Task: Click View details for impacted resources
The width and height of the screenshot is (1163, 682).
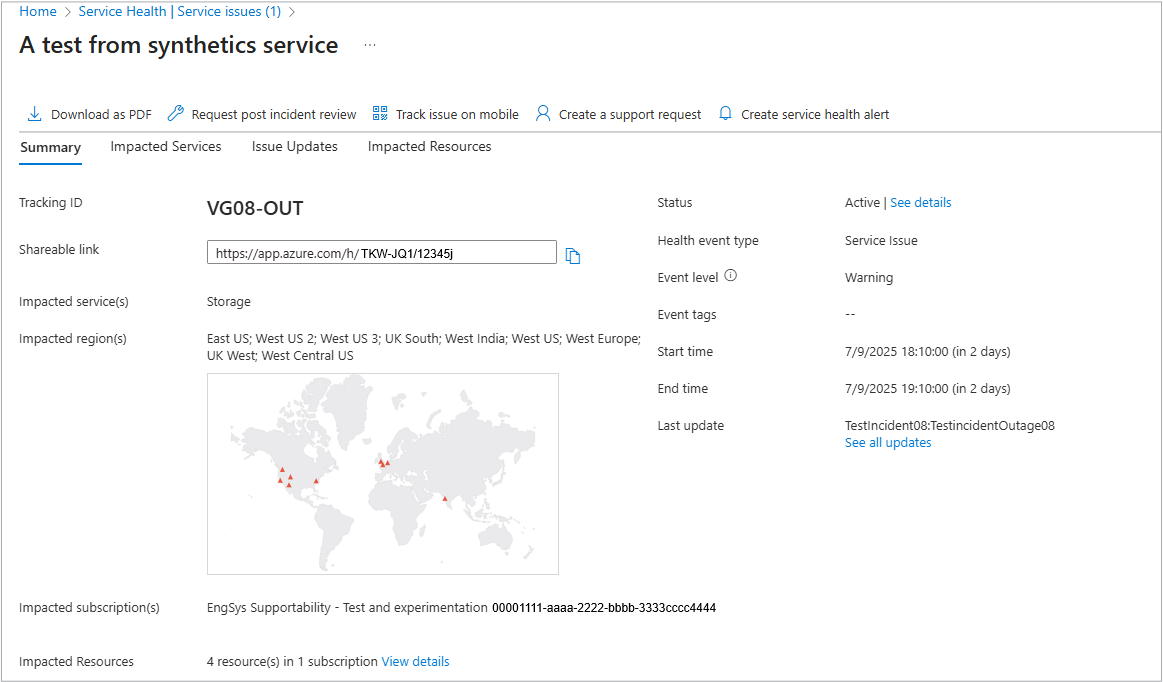Action: pos(416,662)
